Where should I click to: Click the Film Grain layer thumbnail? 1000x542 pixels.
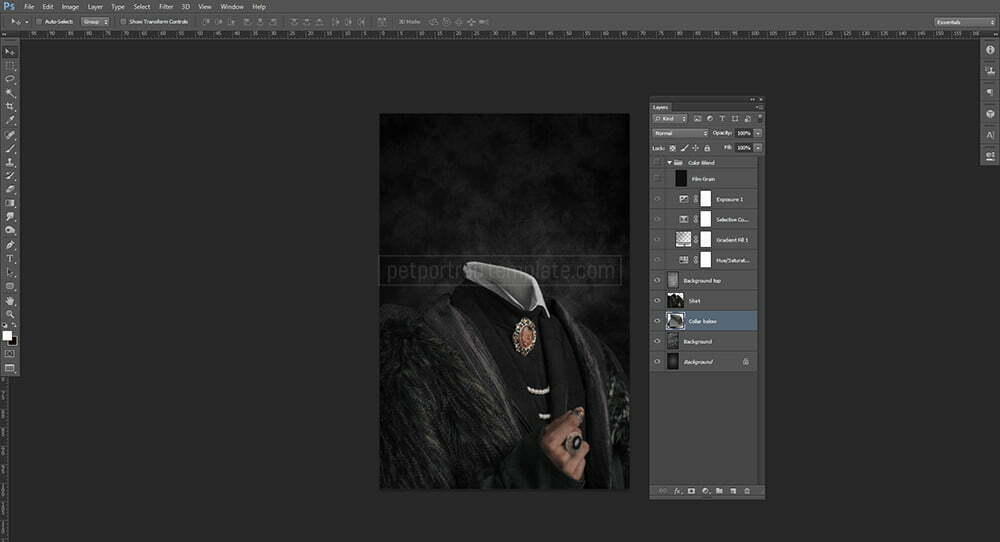(x=680, y=178)
